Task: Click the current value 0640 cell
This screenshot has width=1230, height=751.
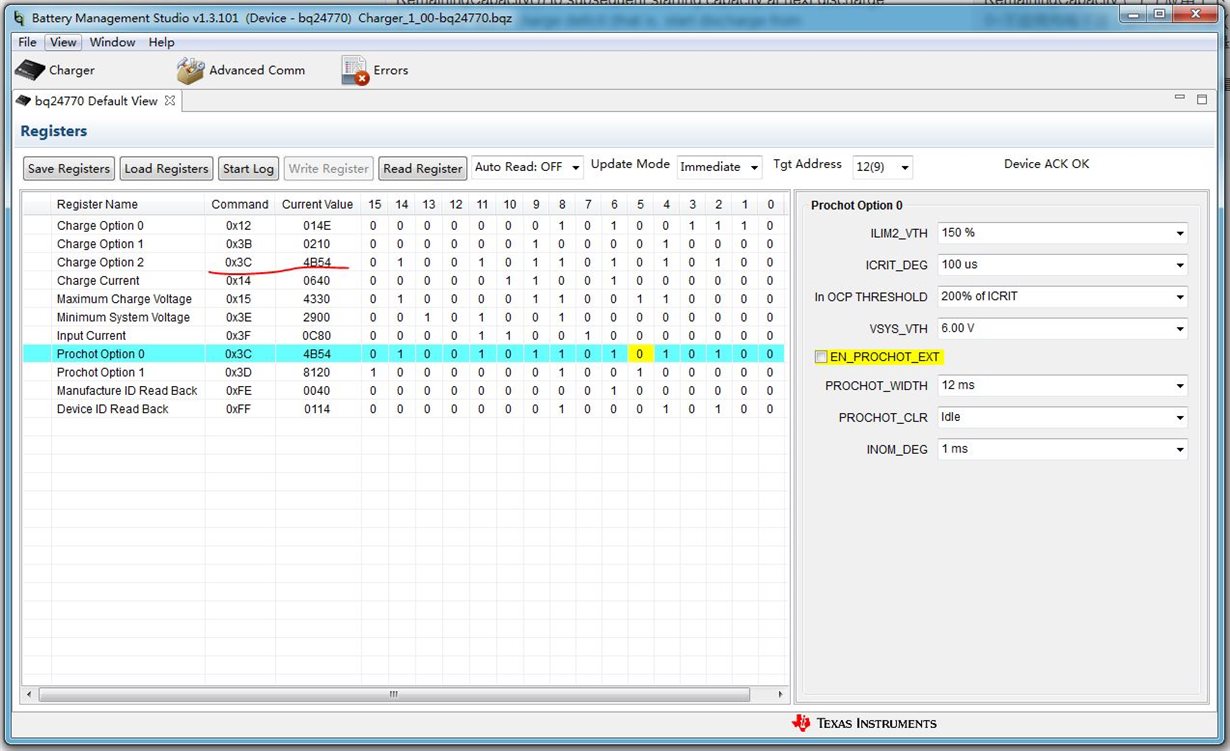Action: [317, 281]
